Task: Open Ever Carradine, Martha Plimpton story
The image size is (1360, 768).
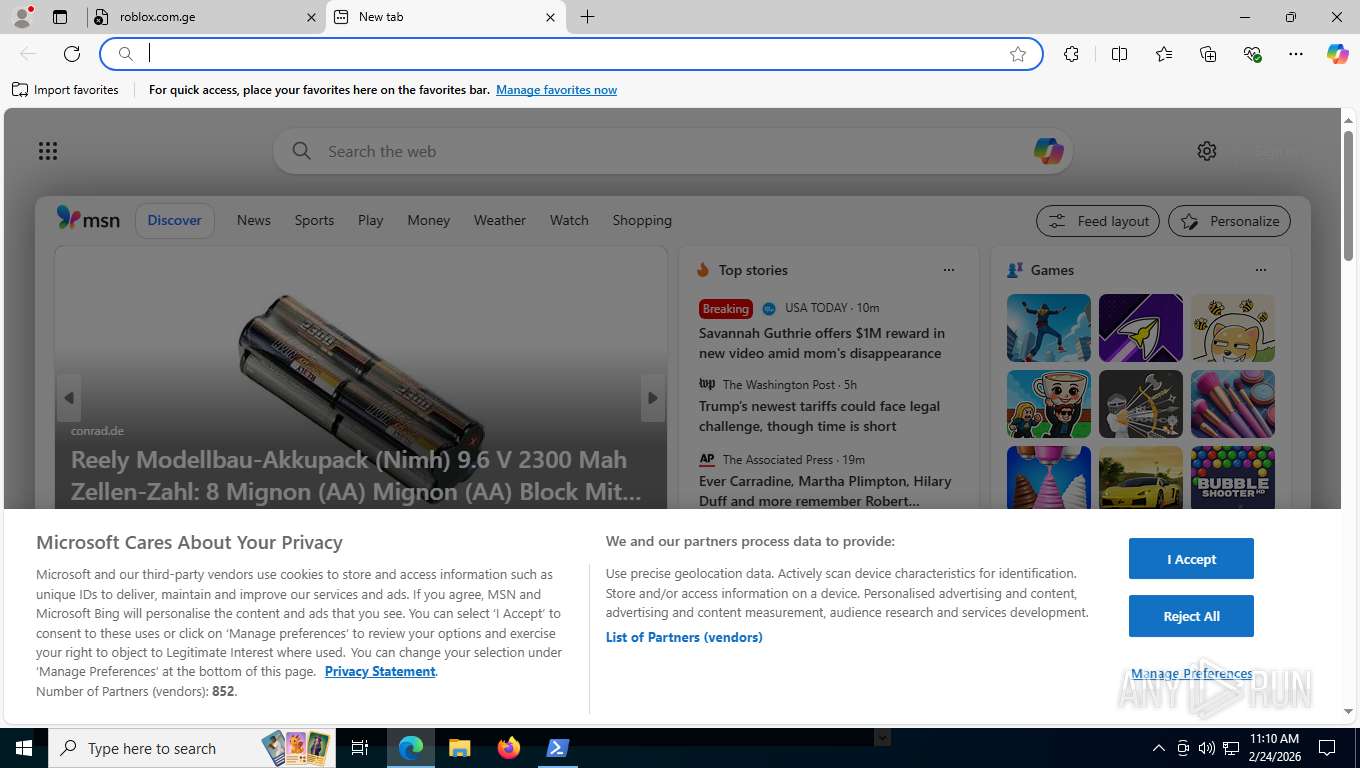Action: [x=825, y=491]
